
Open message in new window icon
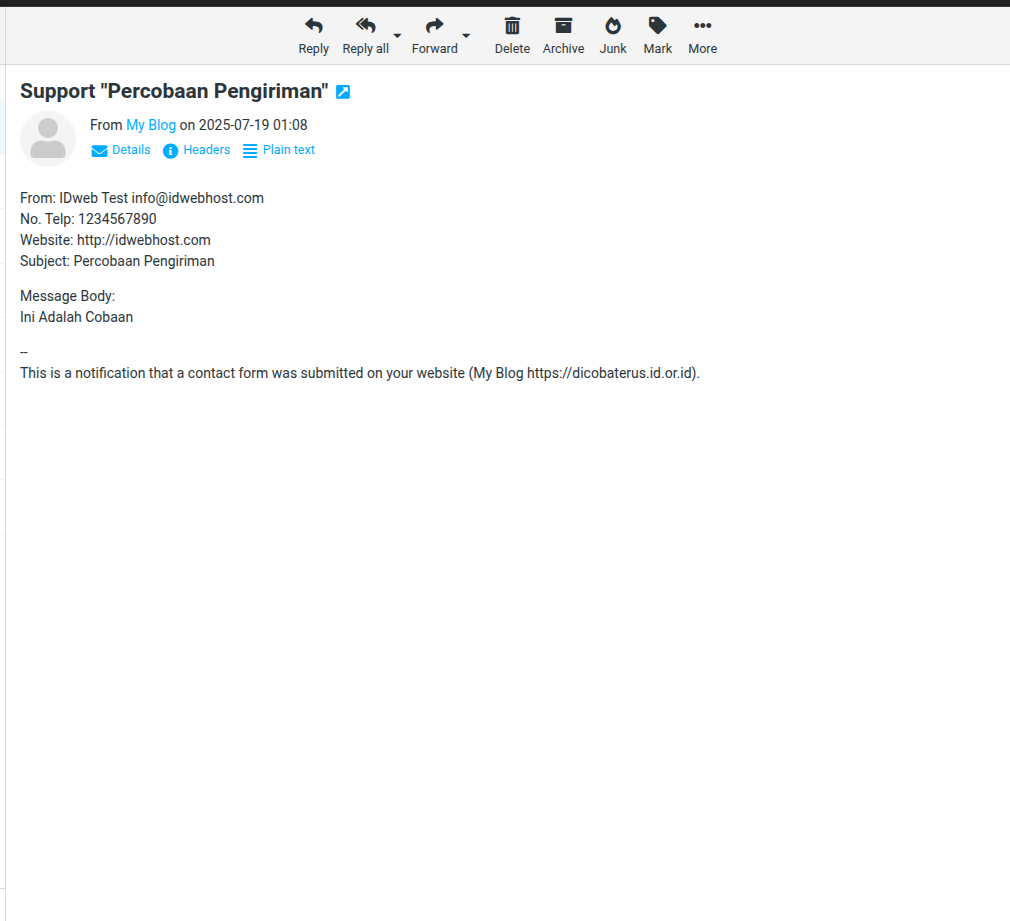point(343,92)
